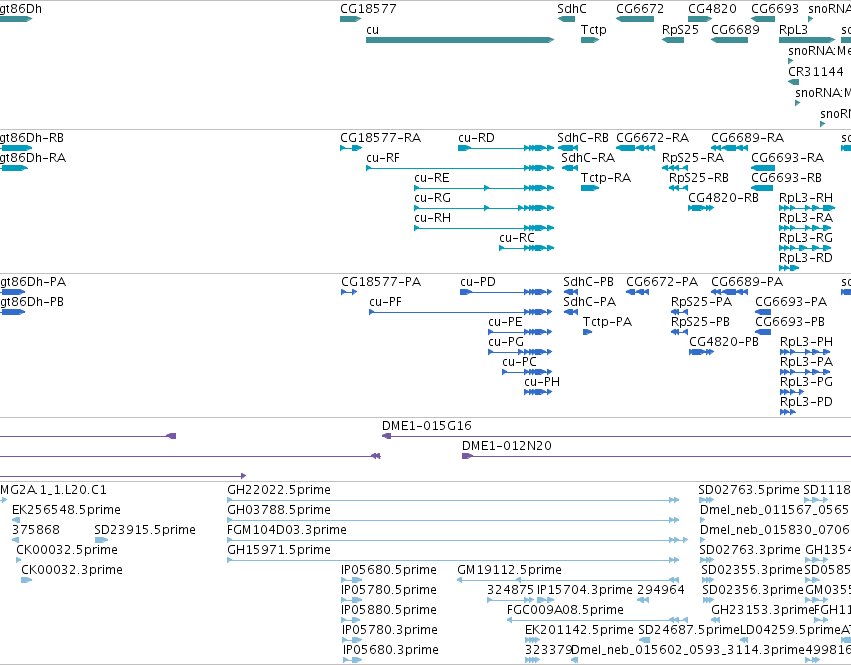This screenshot has width=851, height=665.
Task: Open the RpL3 gene label
Action: (x=793, y=29)
